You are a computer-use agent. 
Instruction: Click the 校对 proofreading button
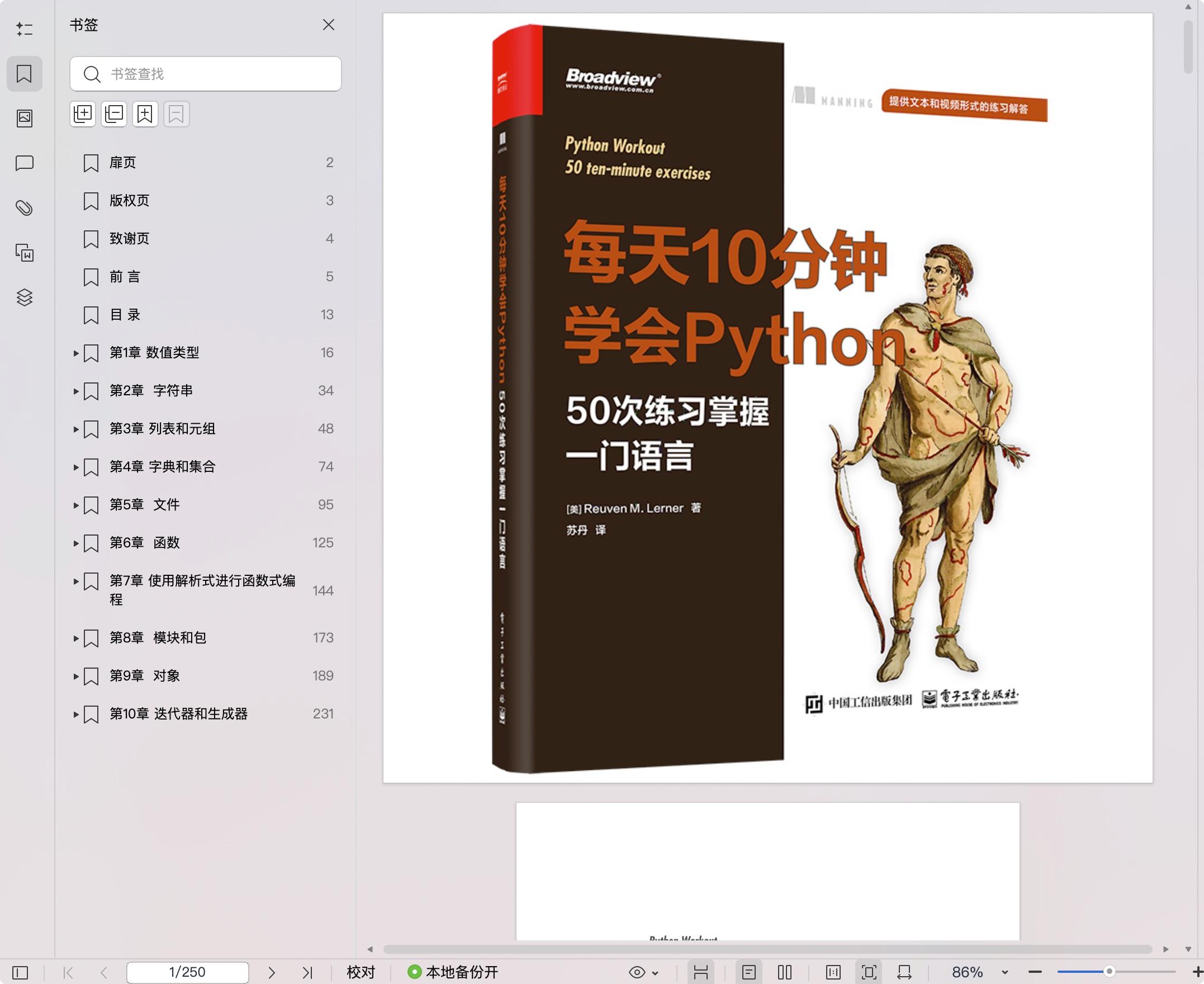(361, 973)
